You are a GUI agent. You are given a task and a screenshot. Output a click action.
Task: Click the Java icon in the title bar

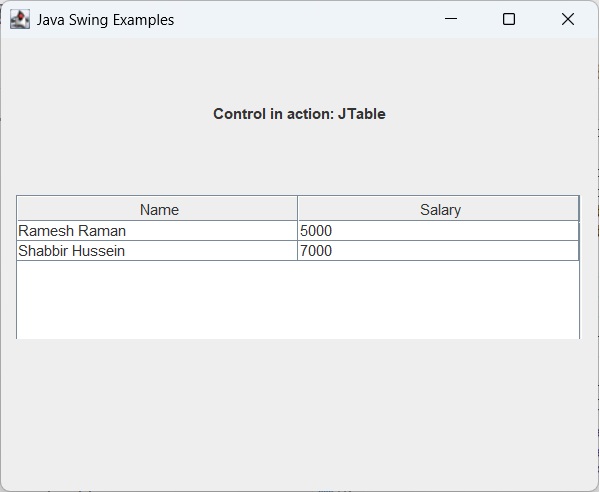pyautogui.click(x=19, y=19)
